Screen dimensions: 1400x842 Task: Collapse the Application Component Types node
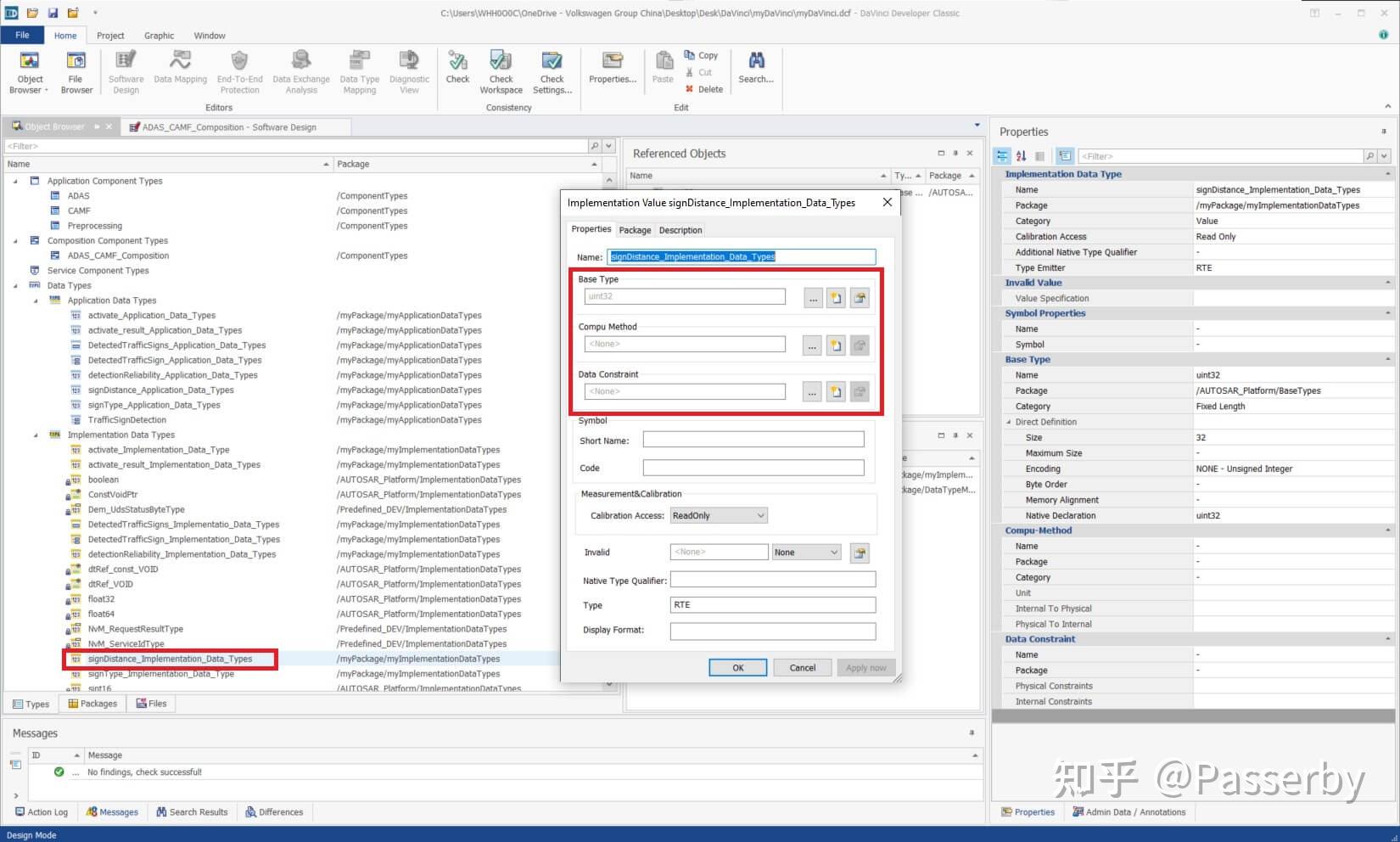coord(15,182)
